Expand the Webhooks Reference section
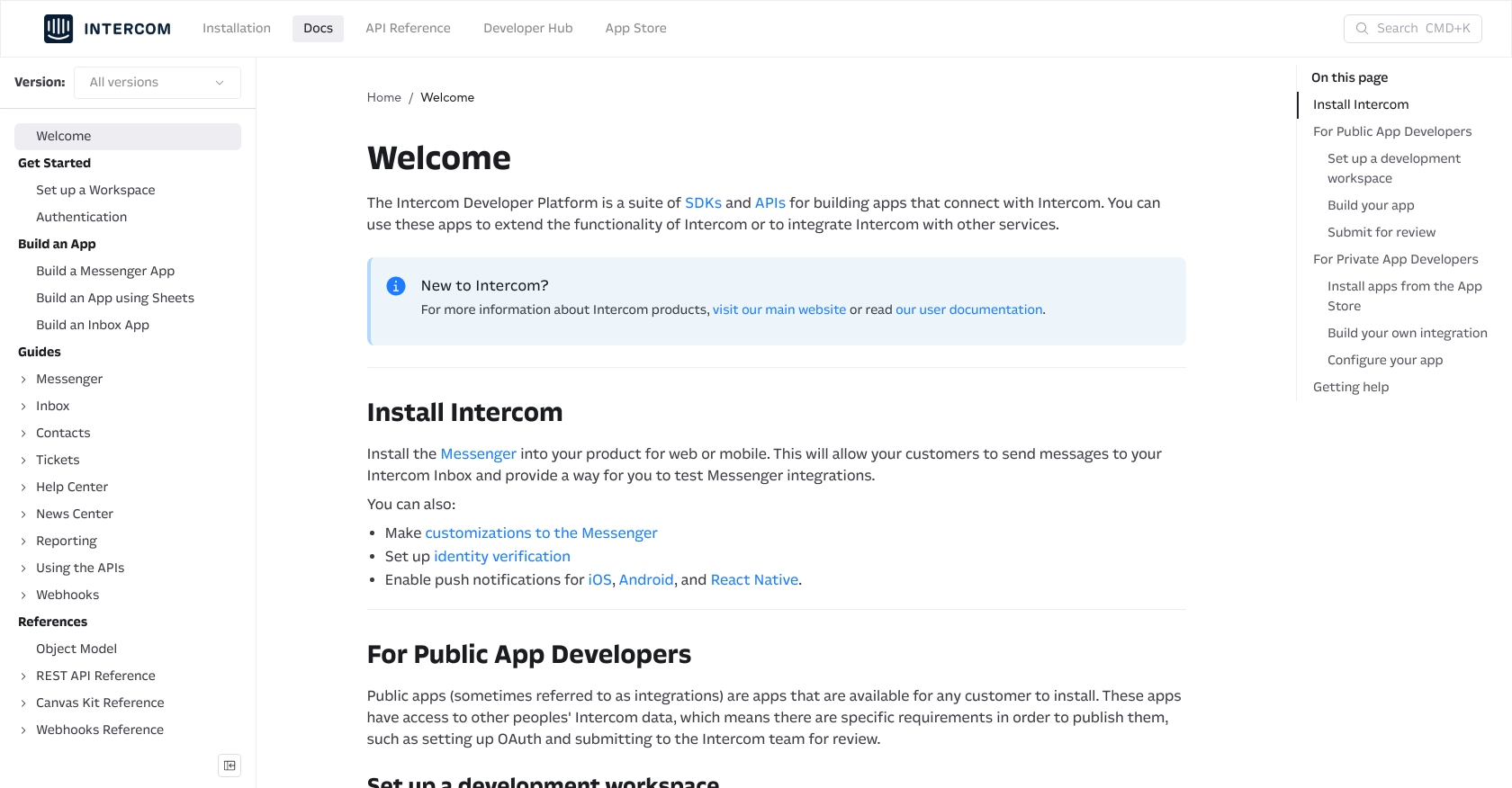The image size is (1512, 788). click(x=23, y=730)
